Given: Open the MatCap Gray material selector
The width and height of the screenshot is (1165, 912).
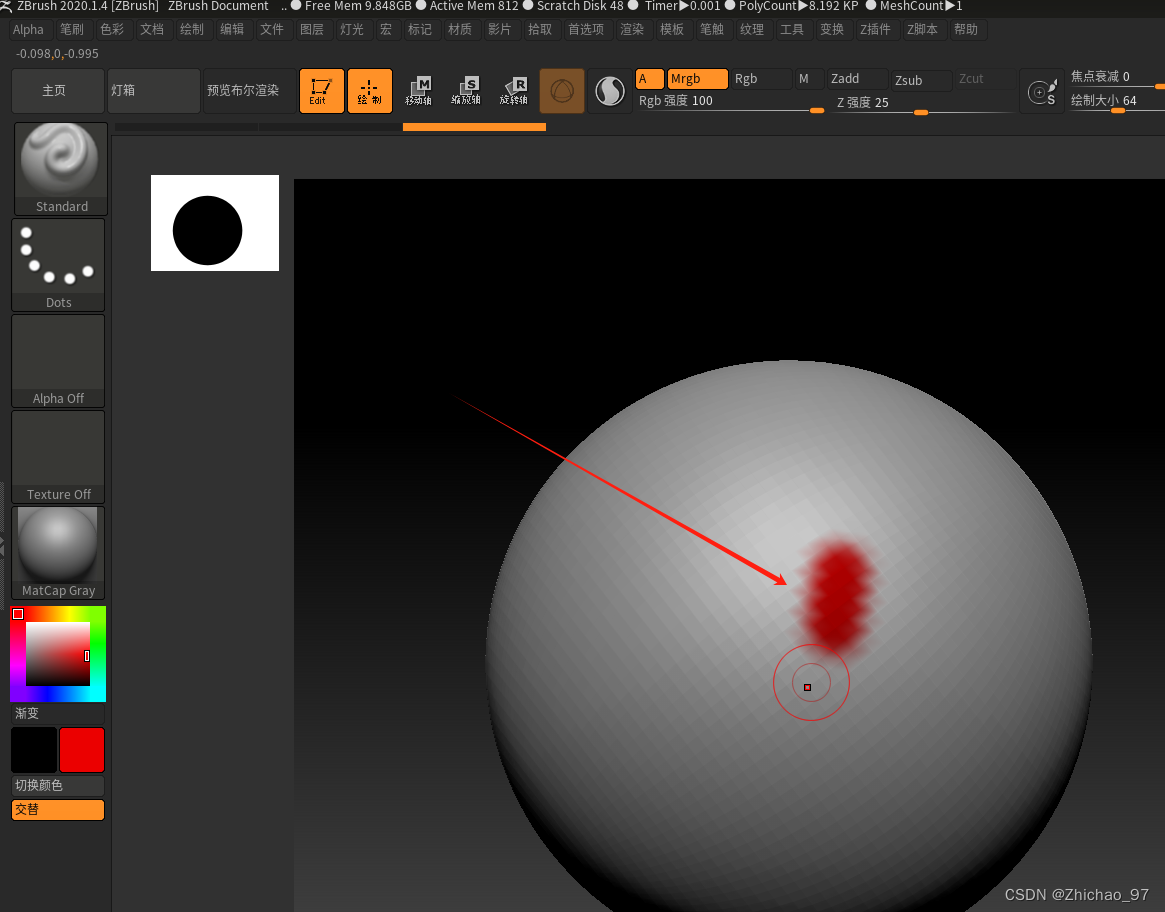Looking at the screenshot, I should [58, 552].
